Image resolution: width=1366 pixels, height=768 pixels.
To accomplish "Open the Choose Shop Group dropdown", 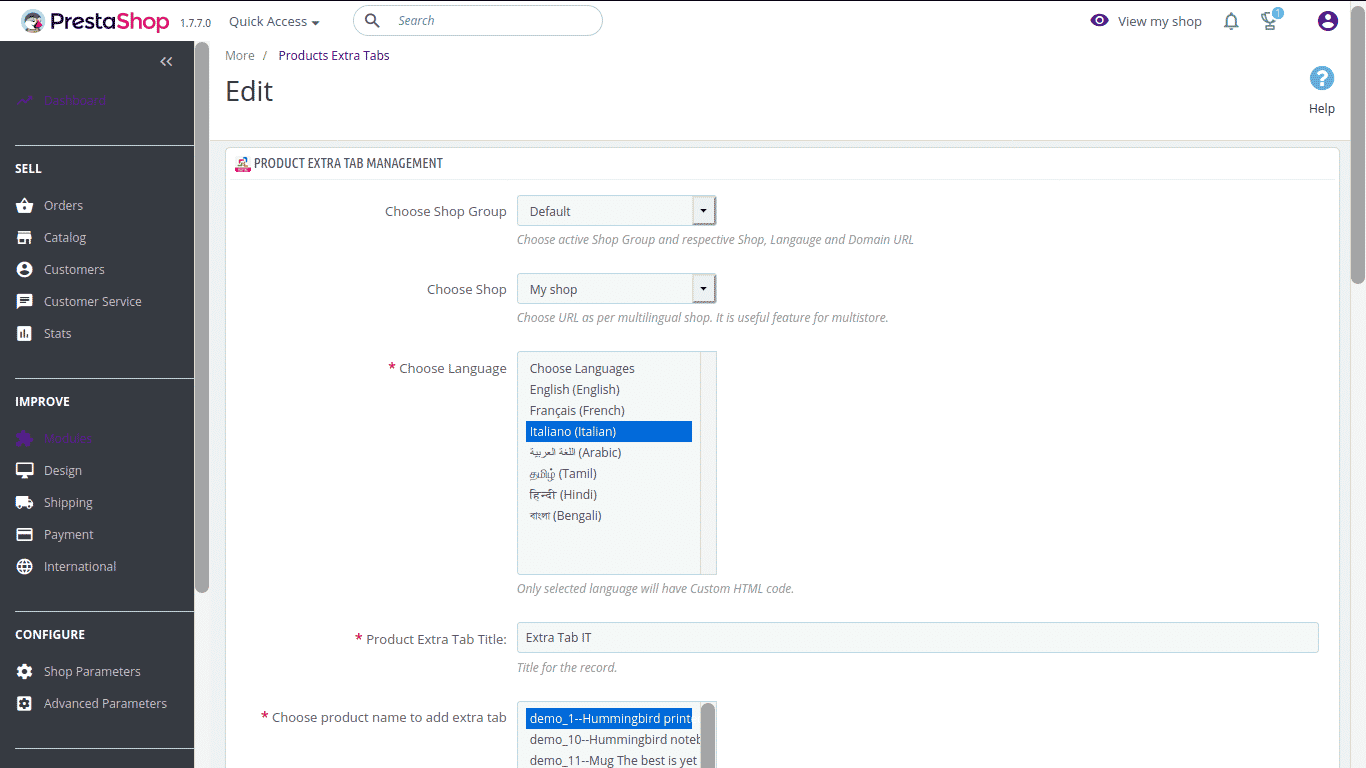I will tap(616, 211).
